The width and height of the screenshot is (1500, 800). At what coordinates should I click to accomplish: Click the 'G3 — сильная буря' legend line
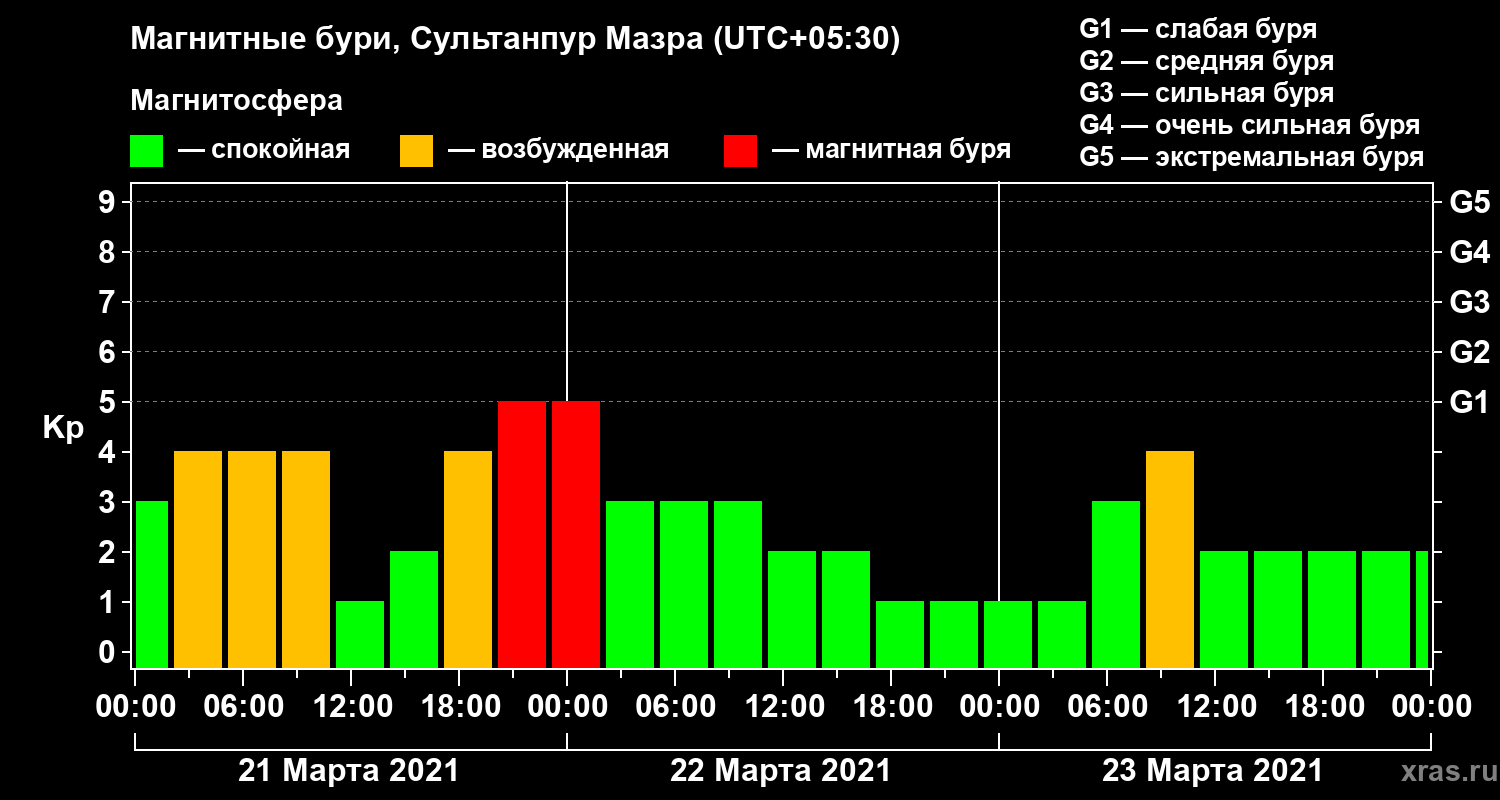tap(1206, 93)
